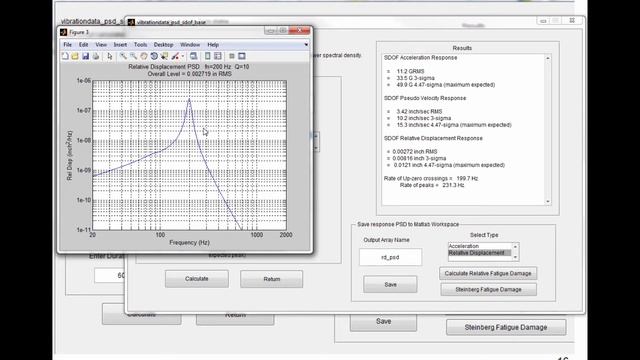This screenshot has height=360, width=640.
Task: Select the Pan hand tool
Action: (144, 56)
